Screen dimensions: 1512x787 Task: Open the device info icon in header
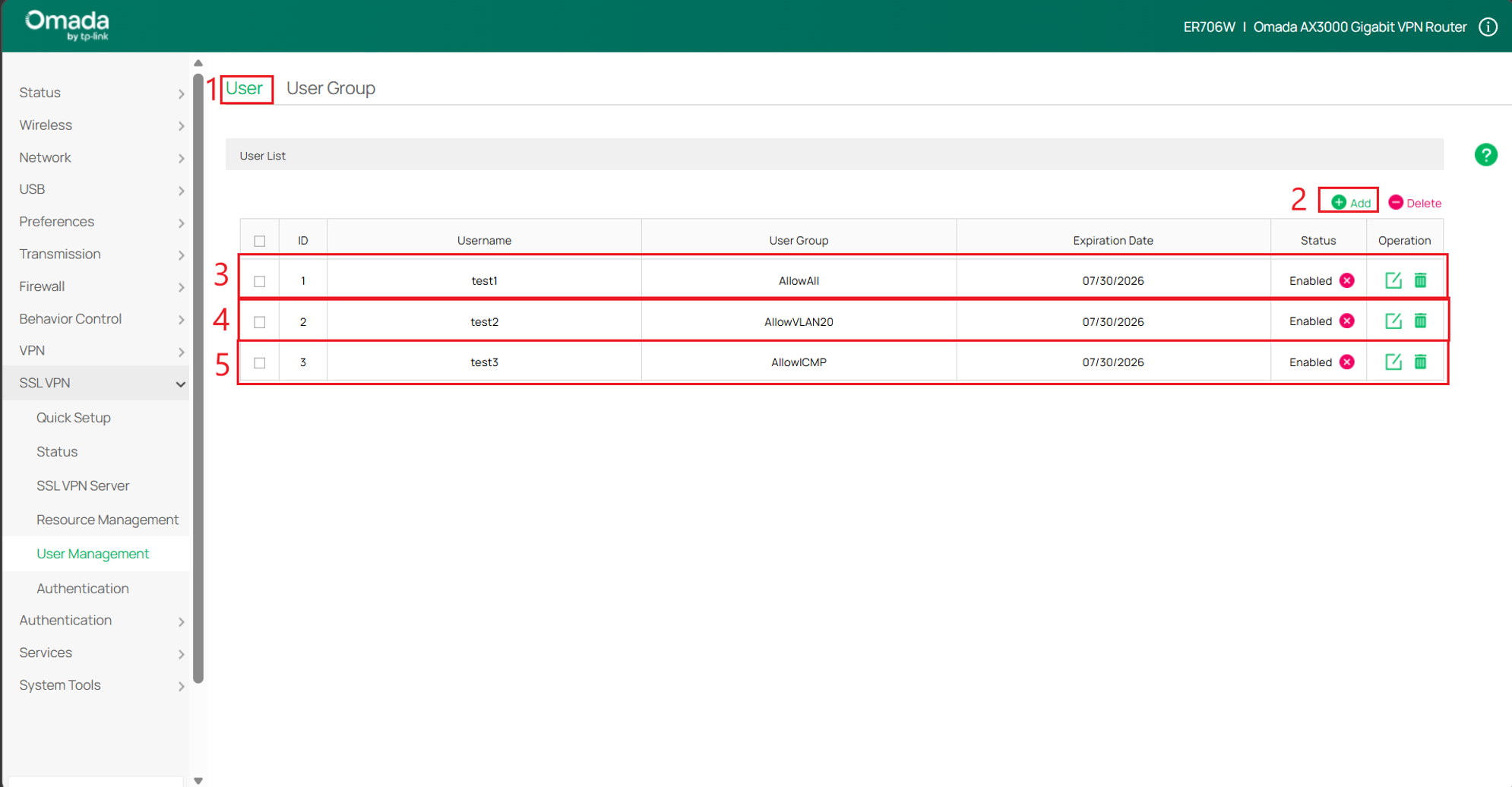pyautogui.click(x=1488, y=27)
